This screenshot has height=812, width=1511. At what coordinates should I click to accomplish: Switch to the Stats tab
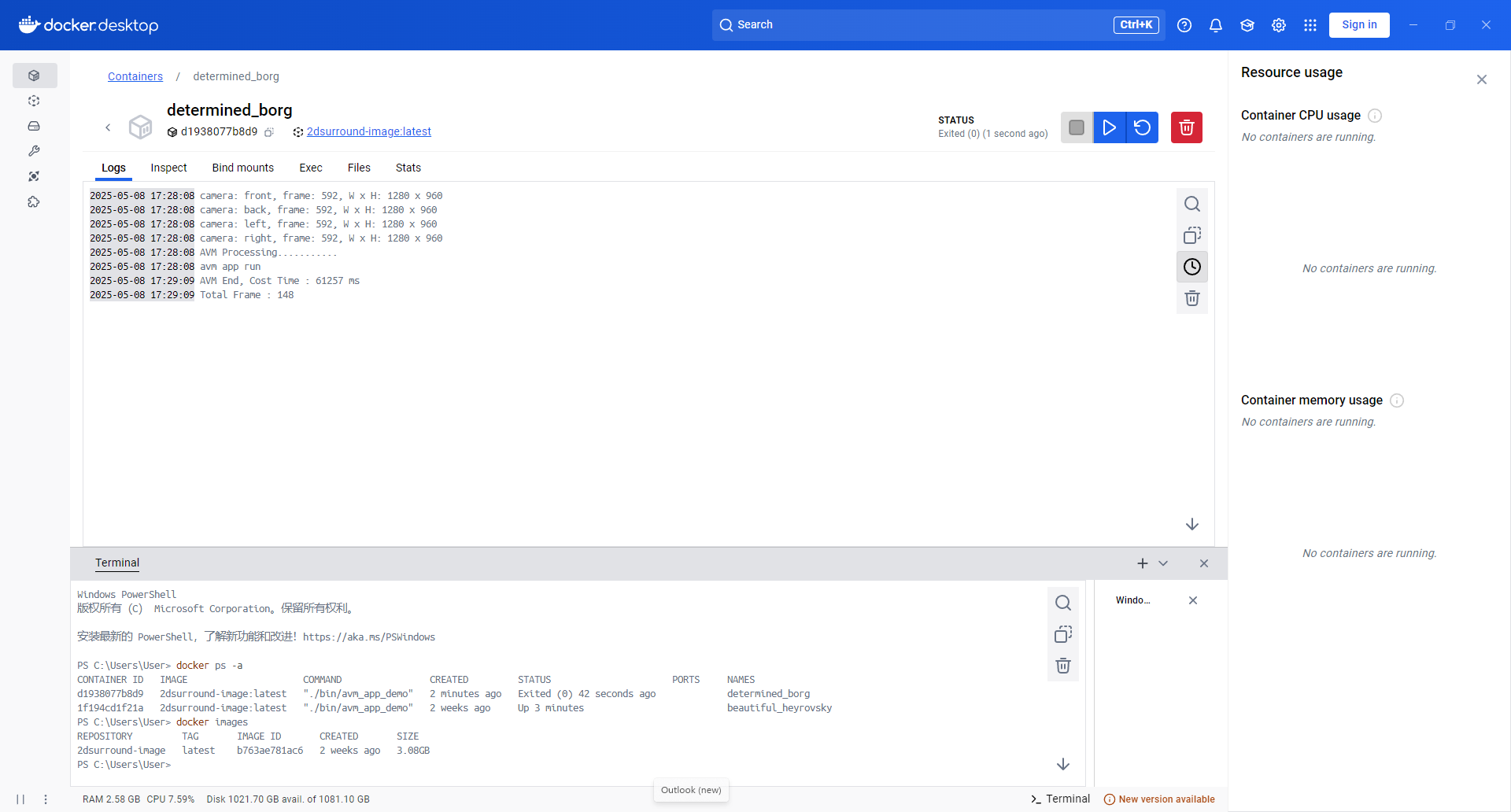click(x=408, y=168)
